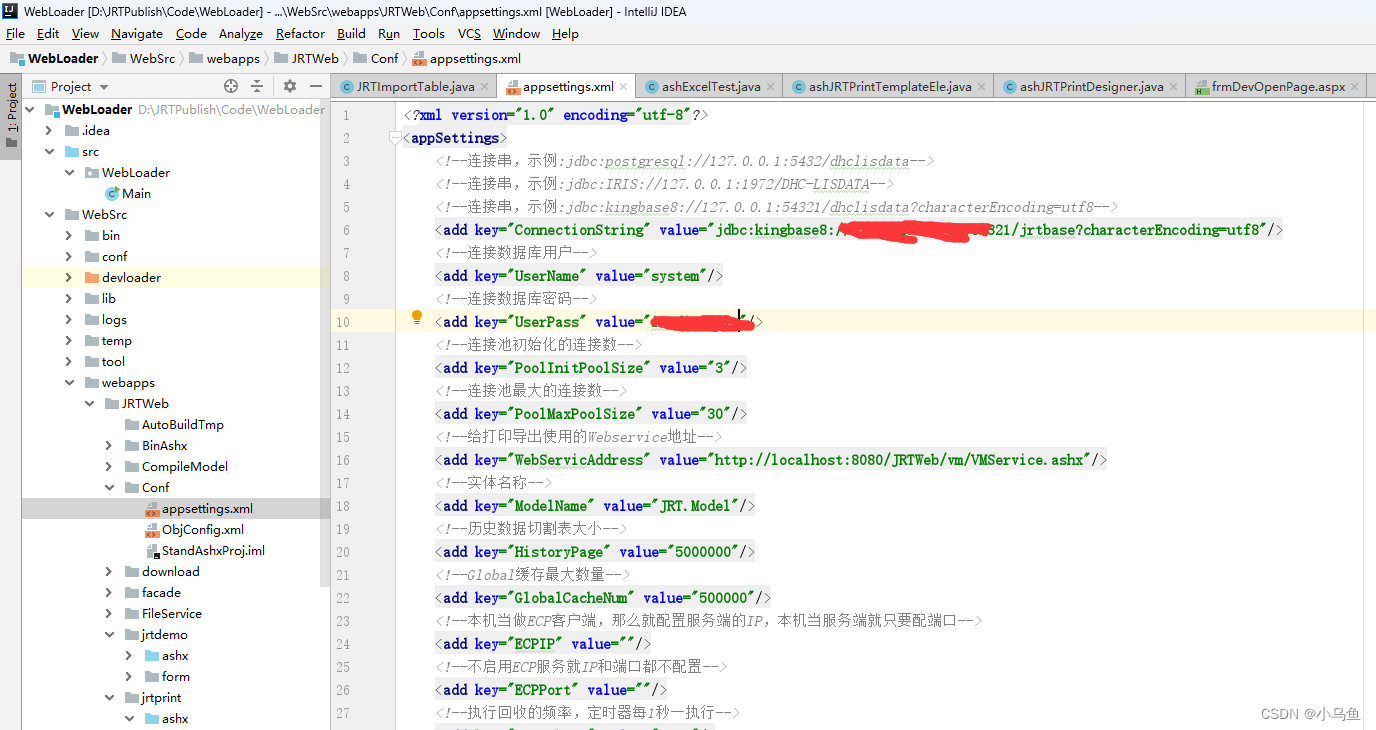The width and height of the screenshot is (1376, 730).
Task: Collapse the webapps folder
Action: [x=69, y=382]
